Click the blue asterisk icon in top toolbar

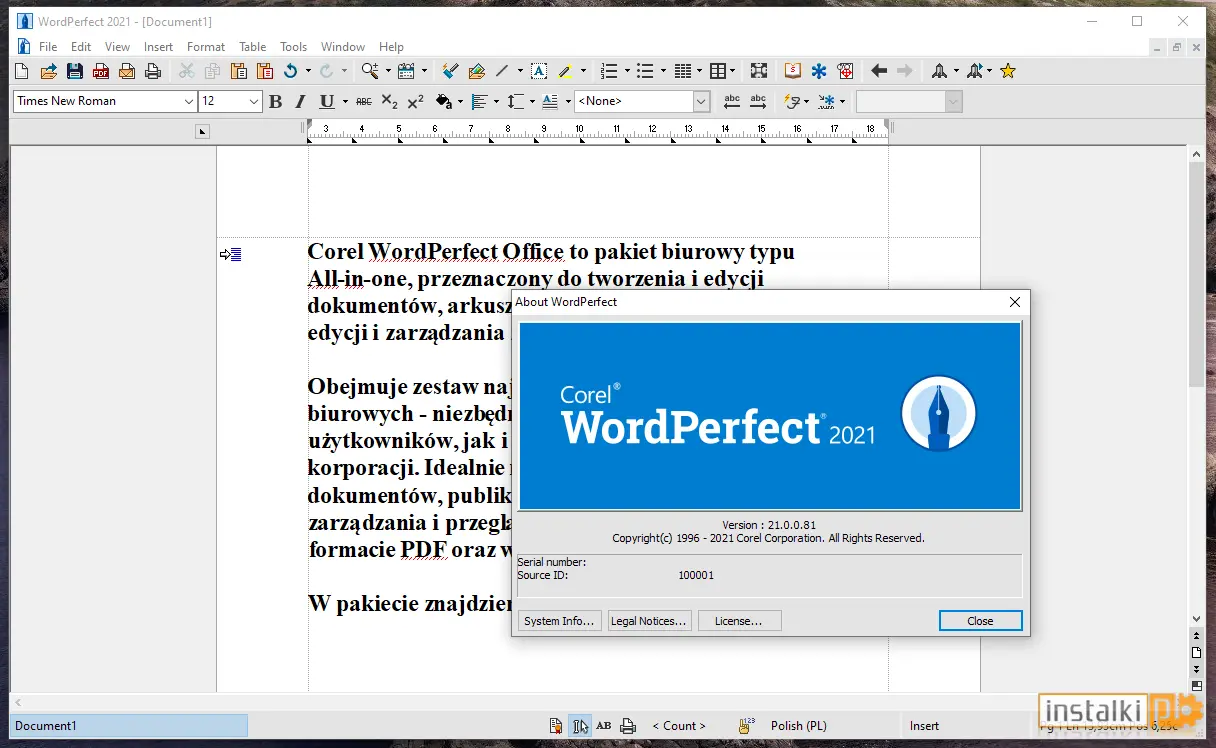pyautogui.click(x=819, y=71)
